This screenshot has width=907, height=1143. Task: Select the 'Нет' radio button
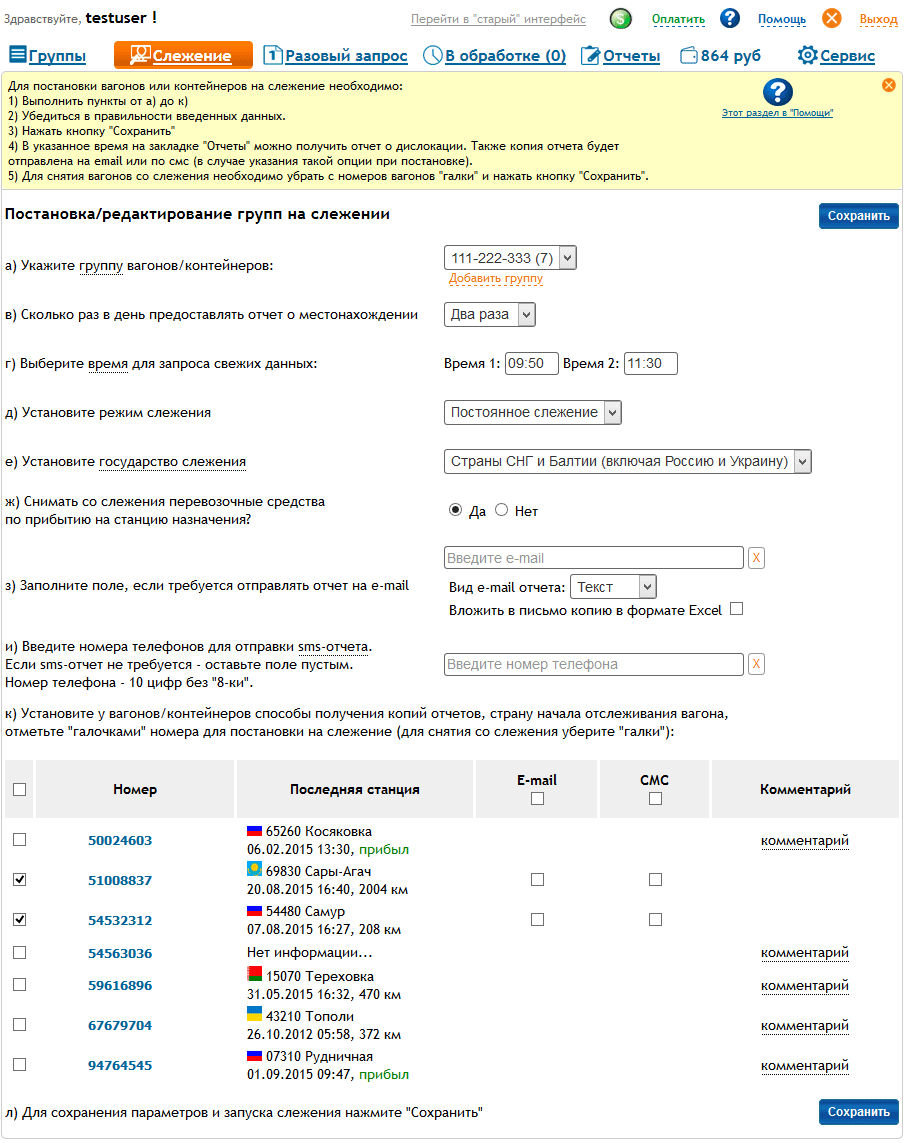(502, 510)
